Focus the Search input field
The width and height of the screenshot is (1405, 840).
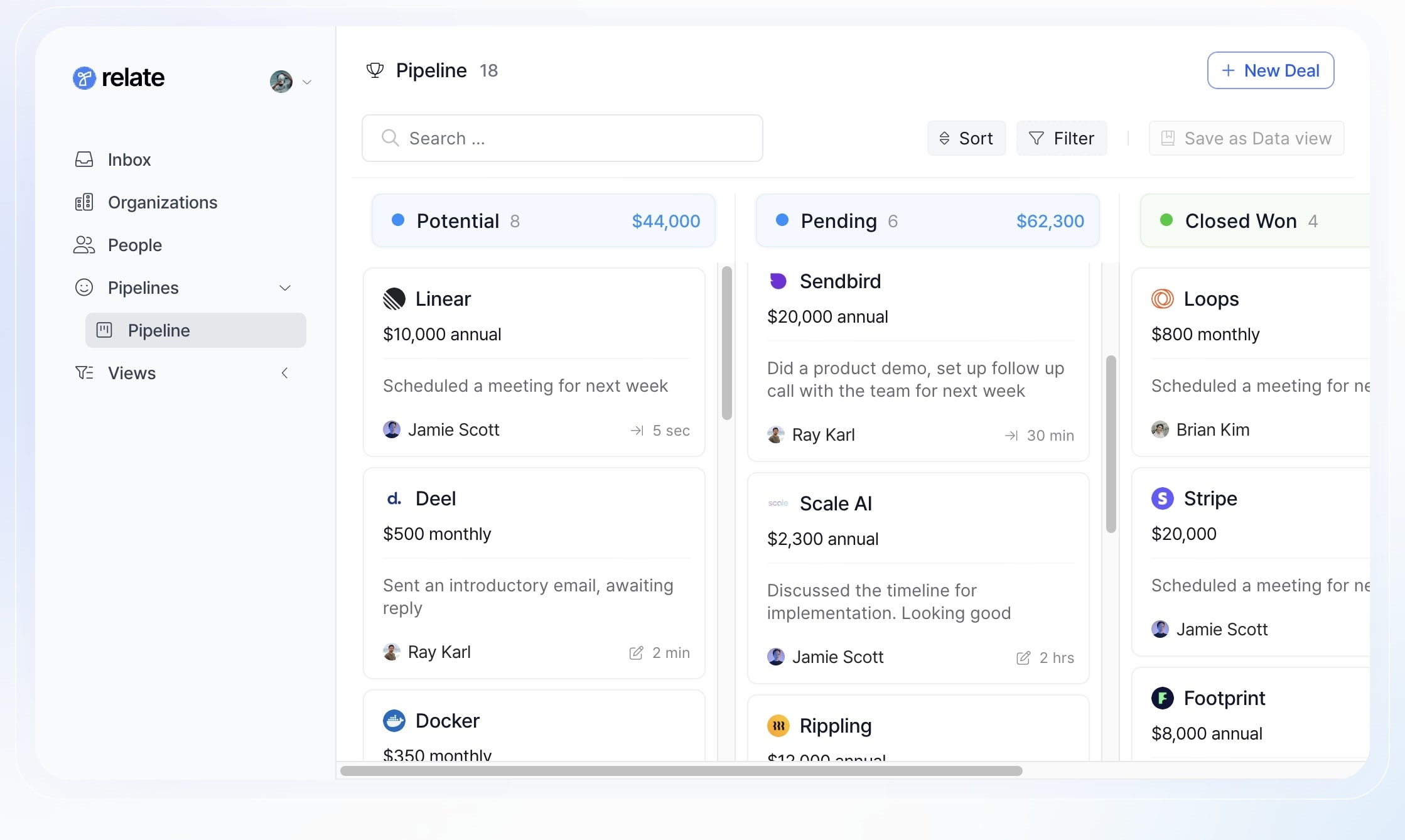pyautogui.click(x=562, y=138)
